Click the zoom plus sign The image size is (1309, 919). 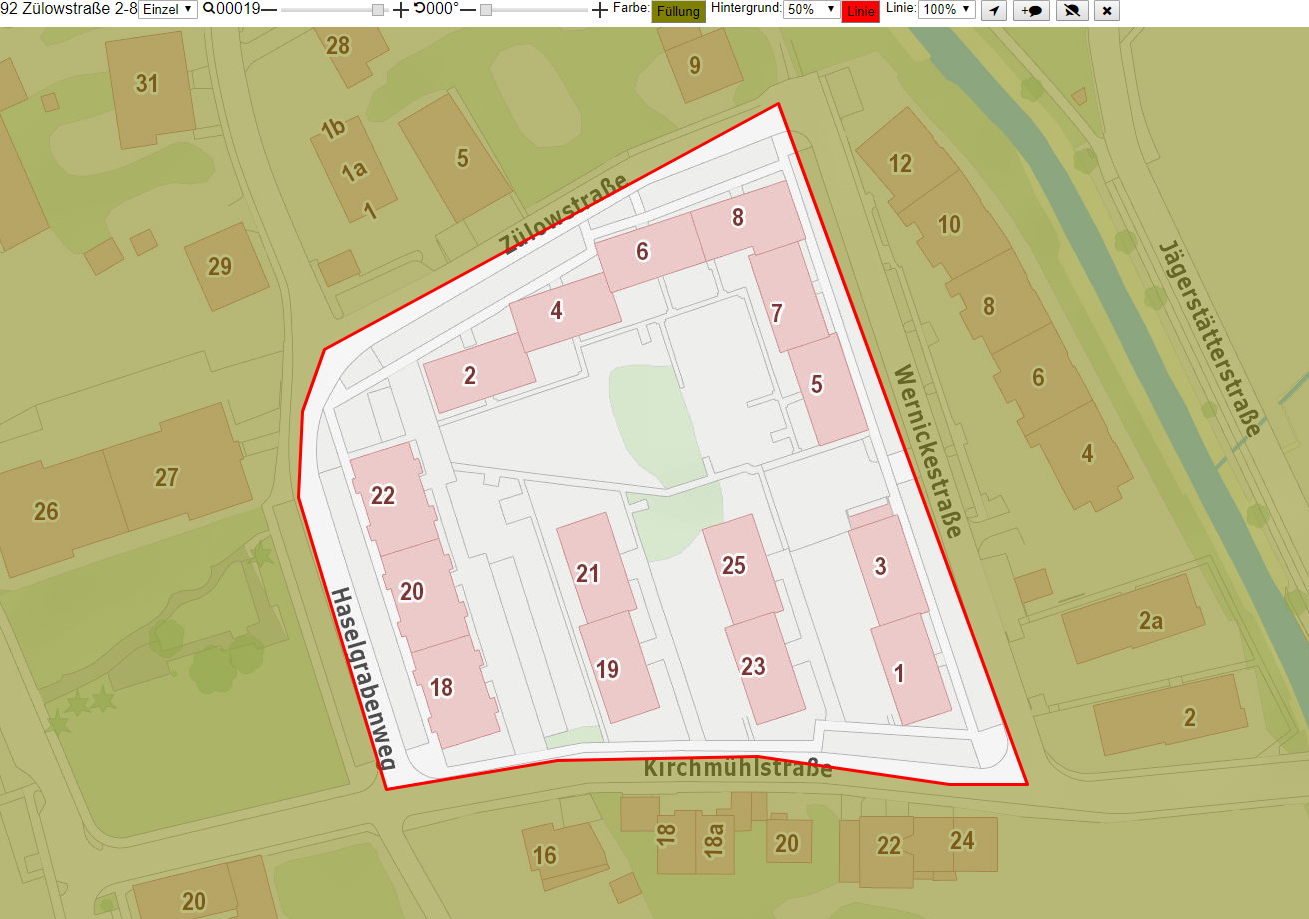(401, 10)
